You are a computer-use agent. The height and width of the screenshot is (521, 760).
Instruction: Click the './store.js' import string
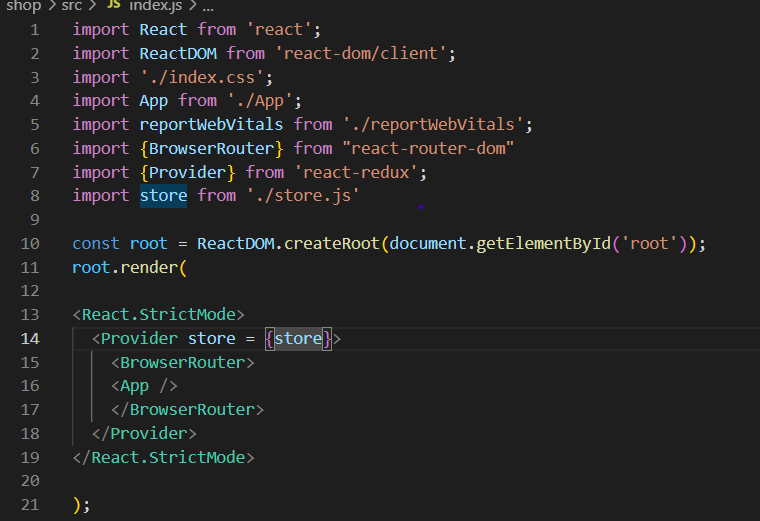303,196
